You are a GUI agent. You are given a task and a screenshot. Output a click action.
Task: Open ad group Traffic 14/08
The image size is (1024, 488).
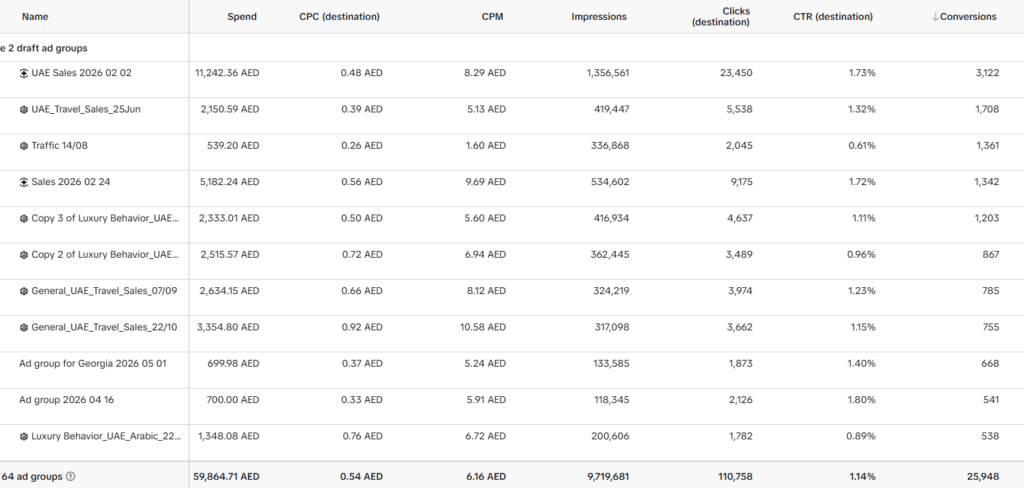click(59, 146)
